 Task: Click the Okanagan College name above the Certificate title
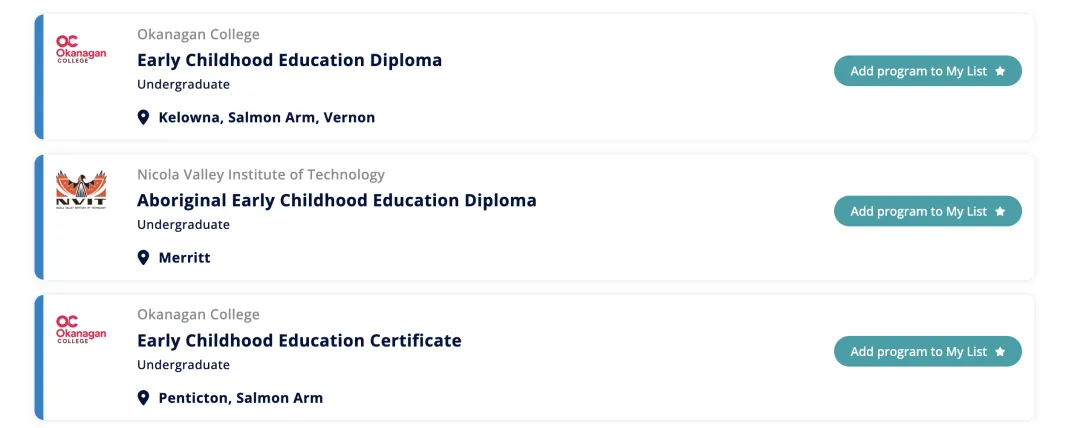pos(198,315)
